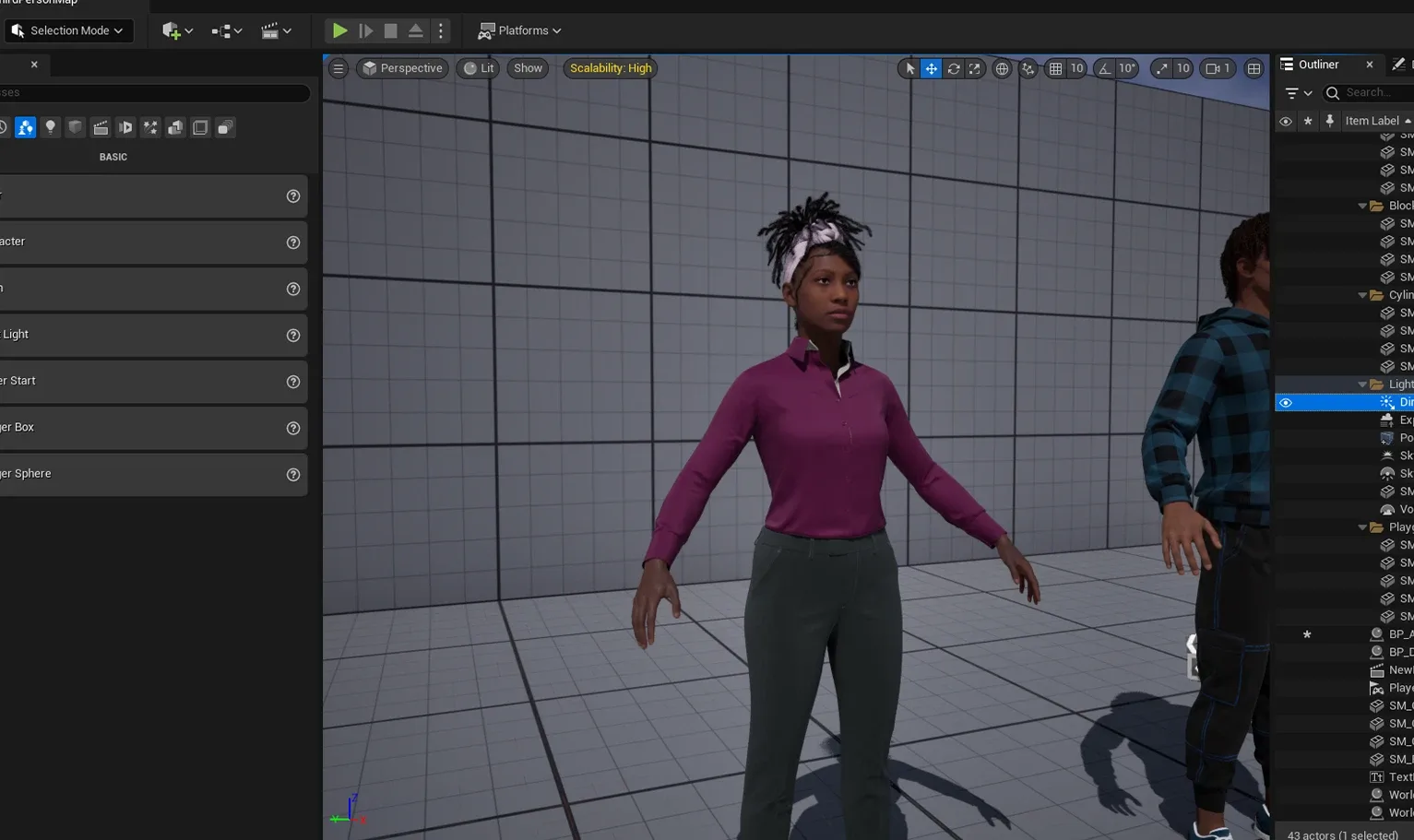Choose the Scale tool
Image resolution: width=1414 pixels, height=840 pixels.
pos(974,68)
